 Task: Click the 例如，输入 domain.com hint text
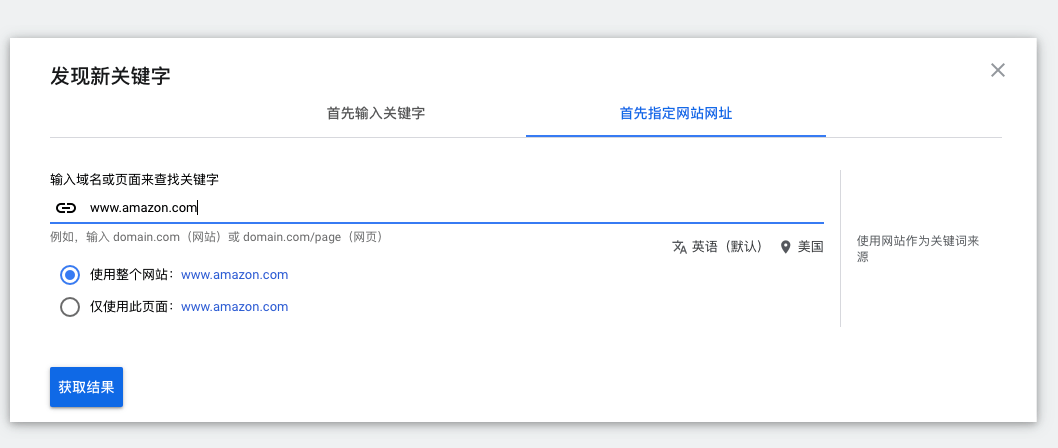point(217,237)
